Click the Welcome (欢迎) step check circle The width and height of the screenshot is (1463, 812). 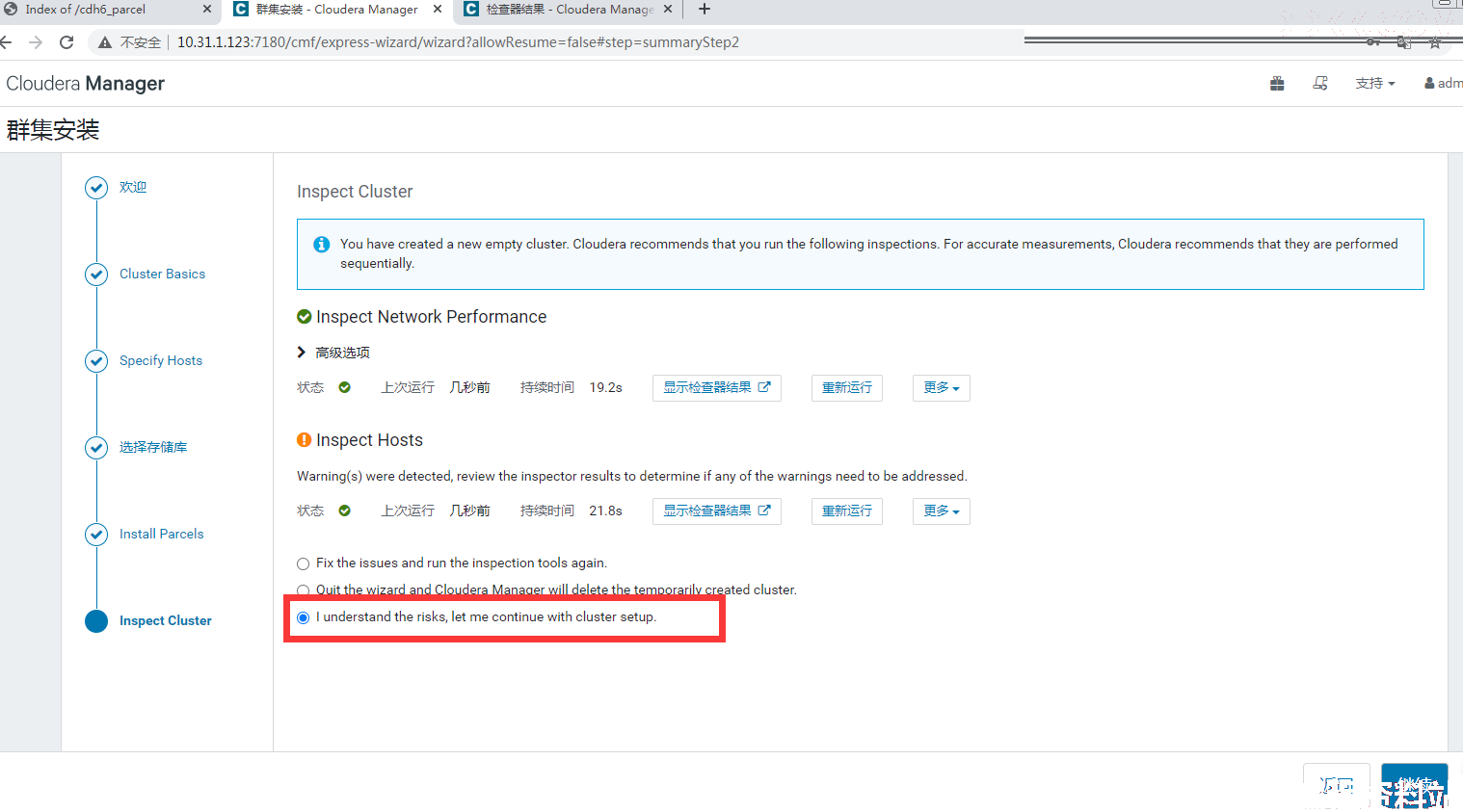[x=96, y=188]
